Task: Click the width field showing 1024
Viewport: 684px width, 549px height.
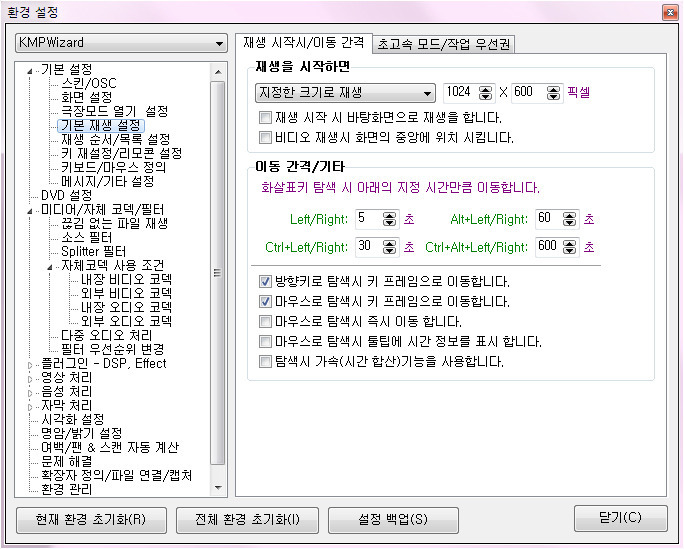Action: [461, 92]
